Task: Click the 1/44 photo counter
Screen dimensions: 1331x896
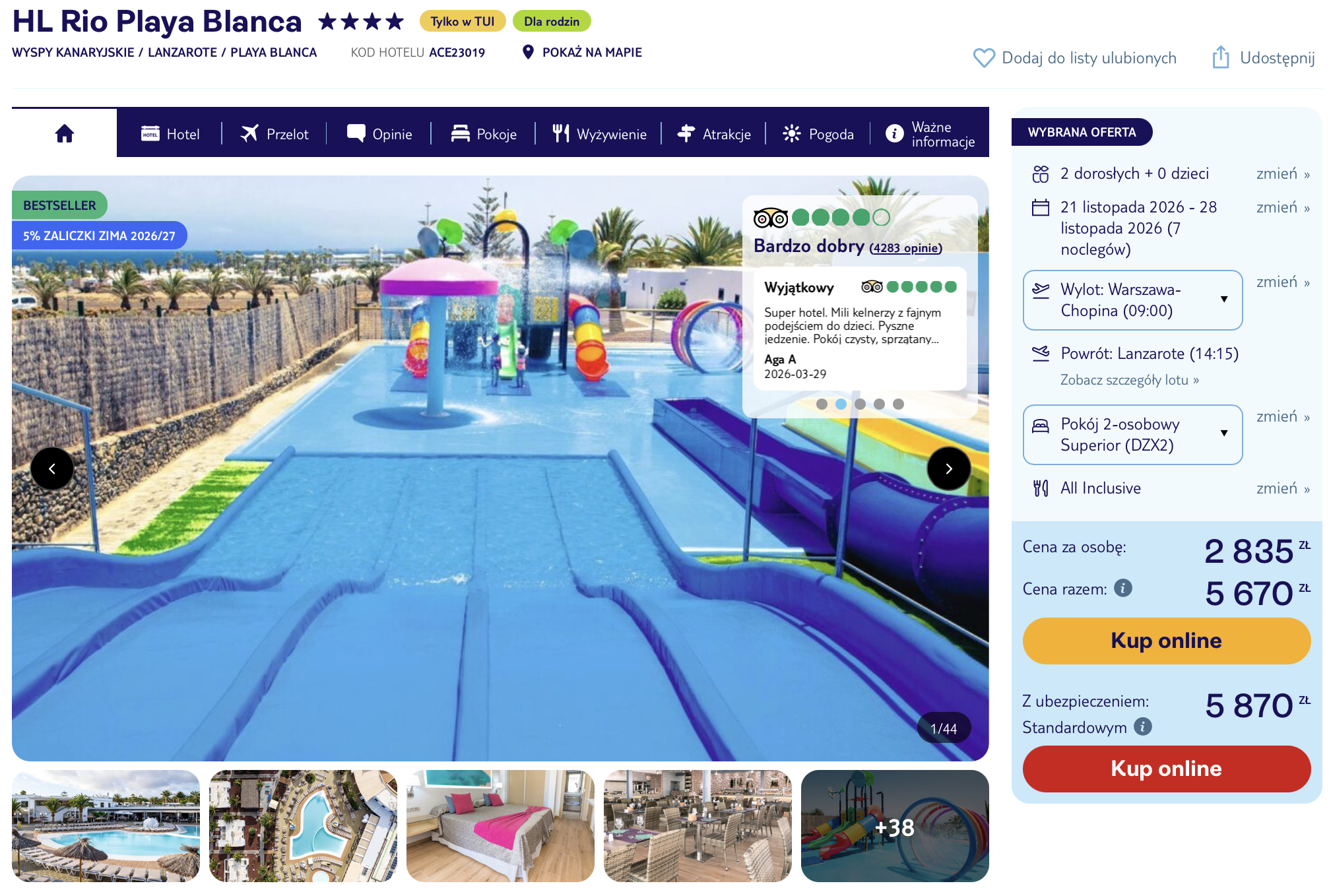Action: tap(944, 728)
